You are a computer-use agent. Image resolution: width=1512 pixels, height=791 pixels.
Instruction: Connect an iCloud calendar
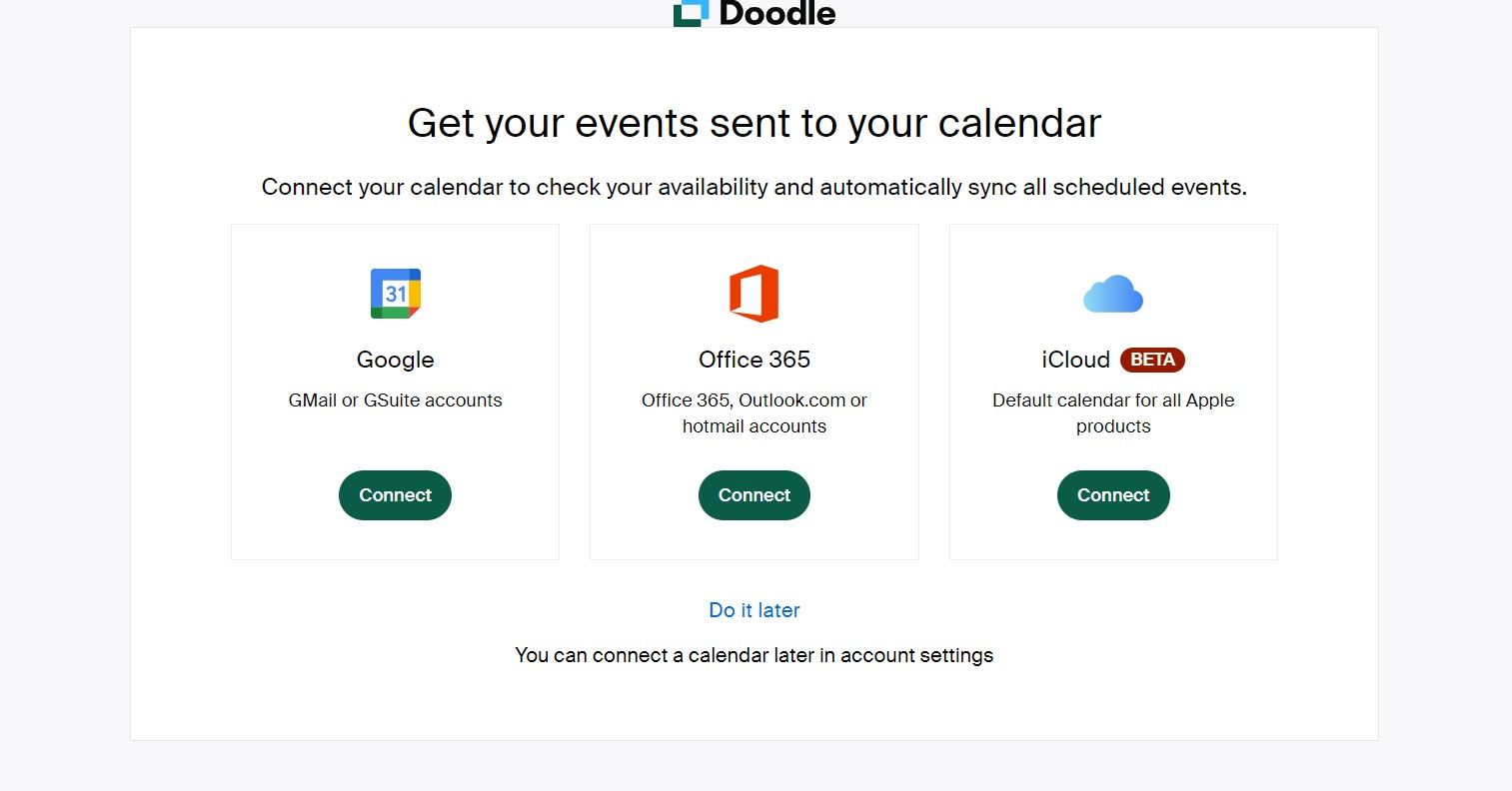point(1113,494)
